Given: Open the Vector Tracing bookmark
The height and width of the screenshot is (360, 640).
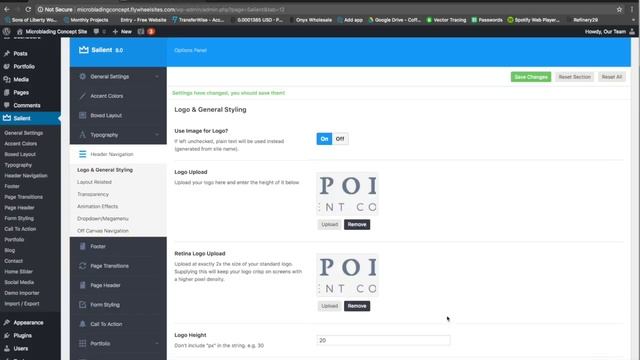Looking at the screenshot, I should pos(446,20).
